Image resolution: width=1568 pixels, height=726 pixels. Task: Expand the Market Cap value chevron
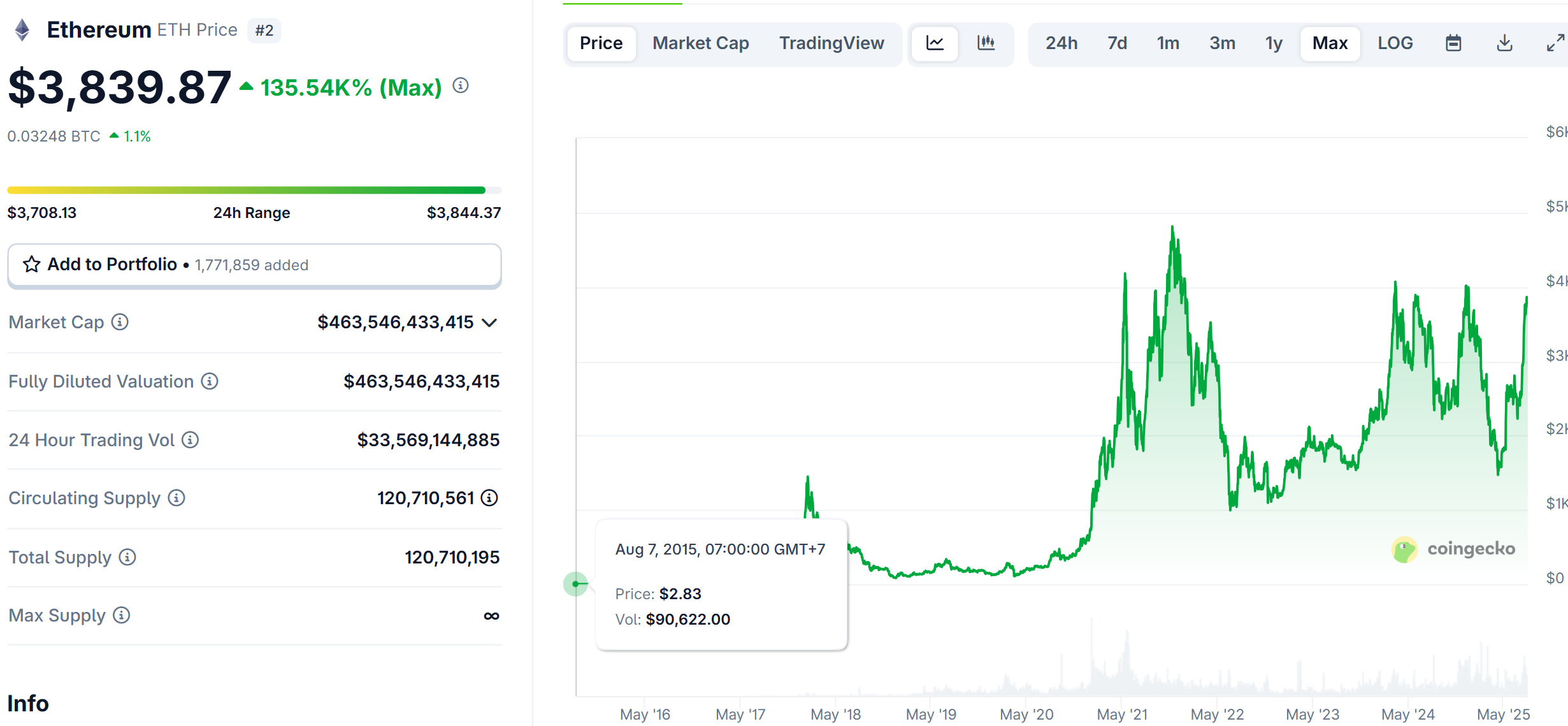(x=489, y=323)
